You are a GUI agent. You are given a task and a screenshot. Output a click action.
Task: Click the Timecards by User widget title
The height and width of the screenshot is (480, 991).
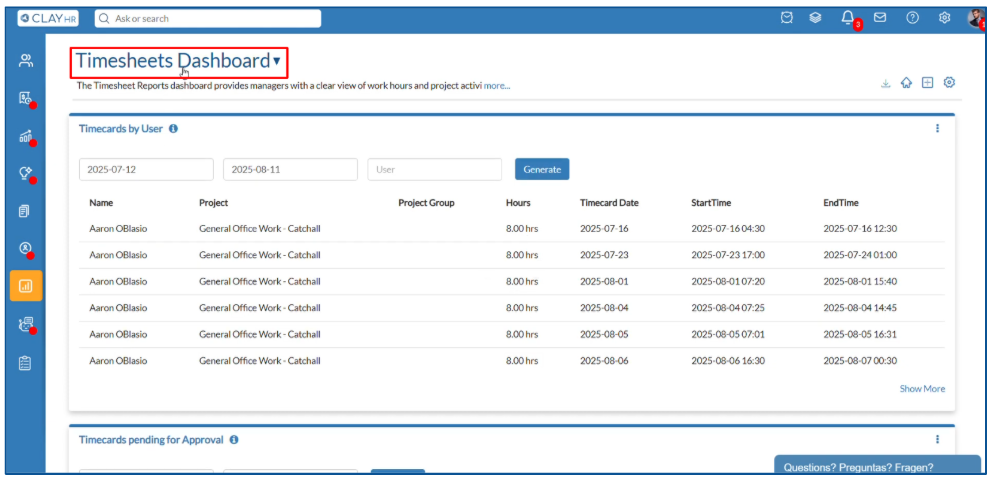tap(121, 128)
